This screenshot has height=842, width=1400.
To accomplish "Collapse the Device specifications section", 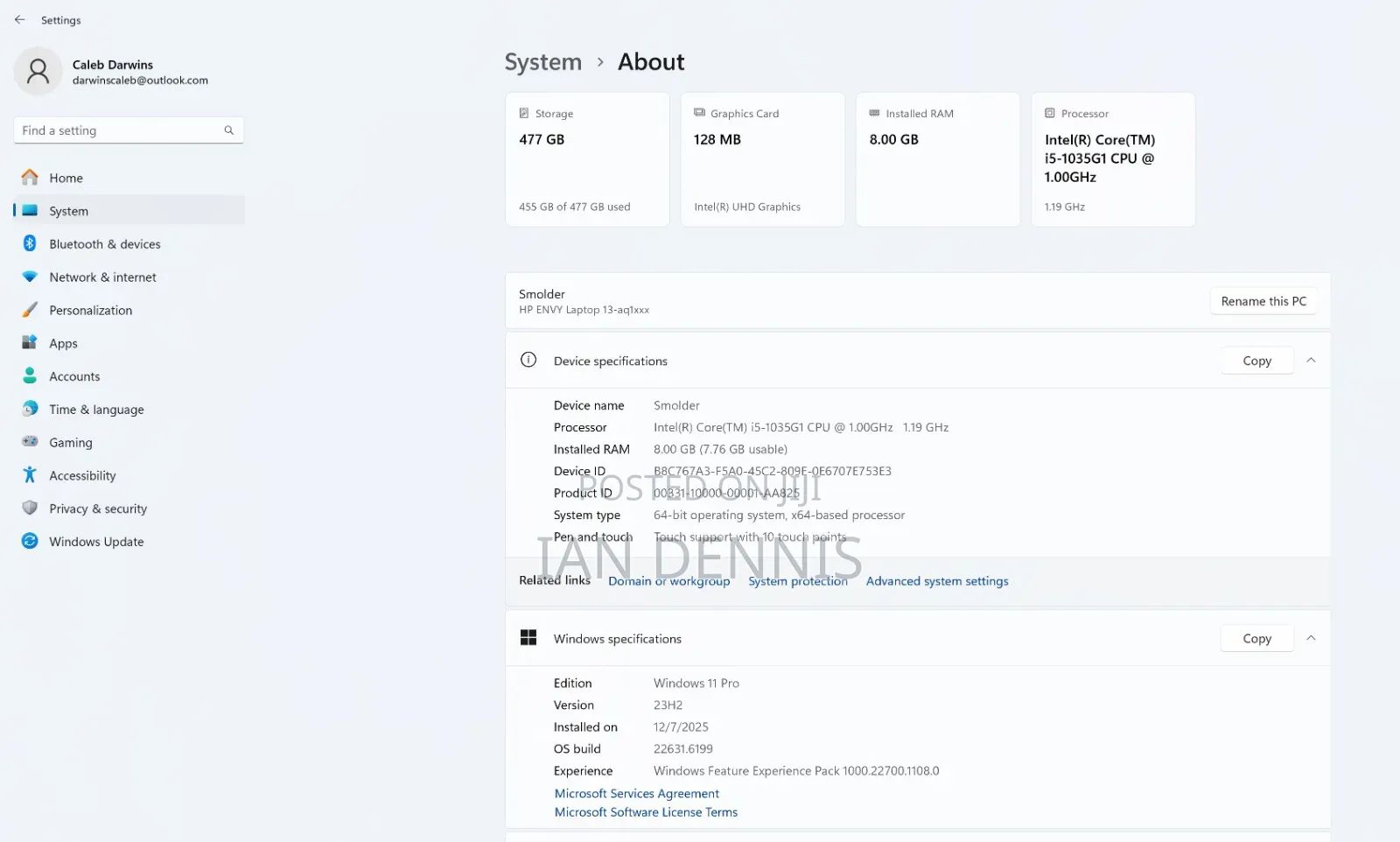I will tap(1311, 360).
